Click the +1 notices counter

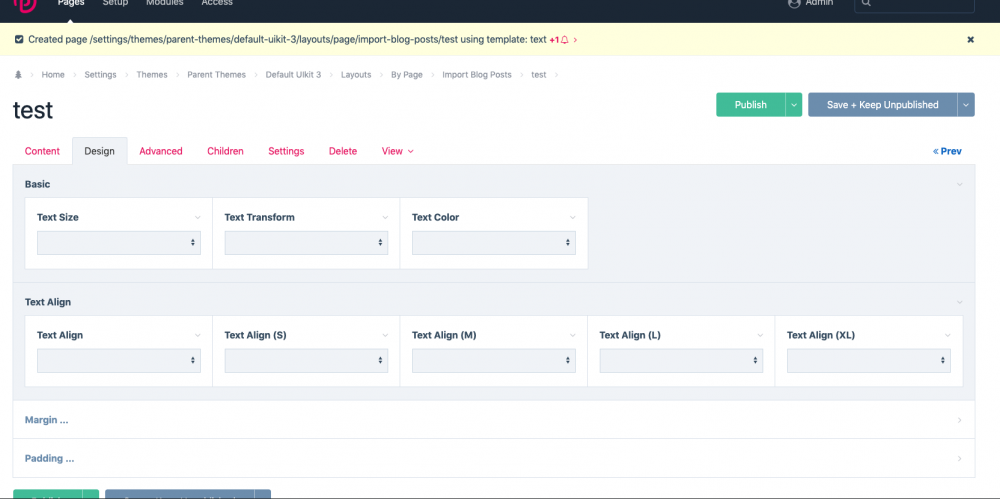coord(554,40)
